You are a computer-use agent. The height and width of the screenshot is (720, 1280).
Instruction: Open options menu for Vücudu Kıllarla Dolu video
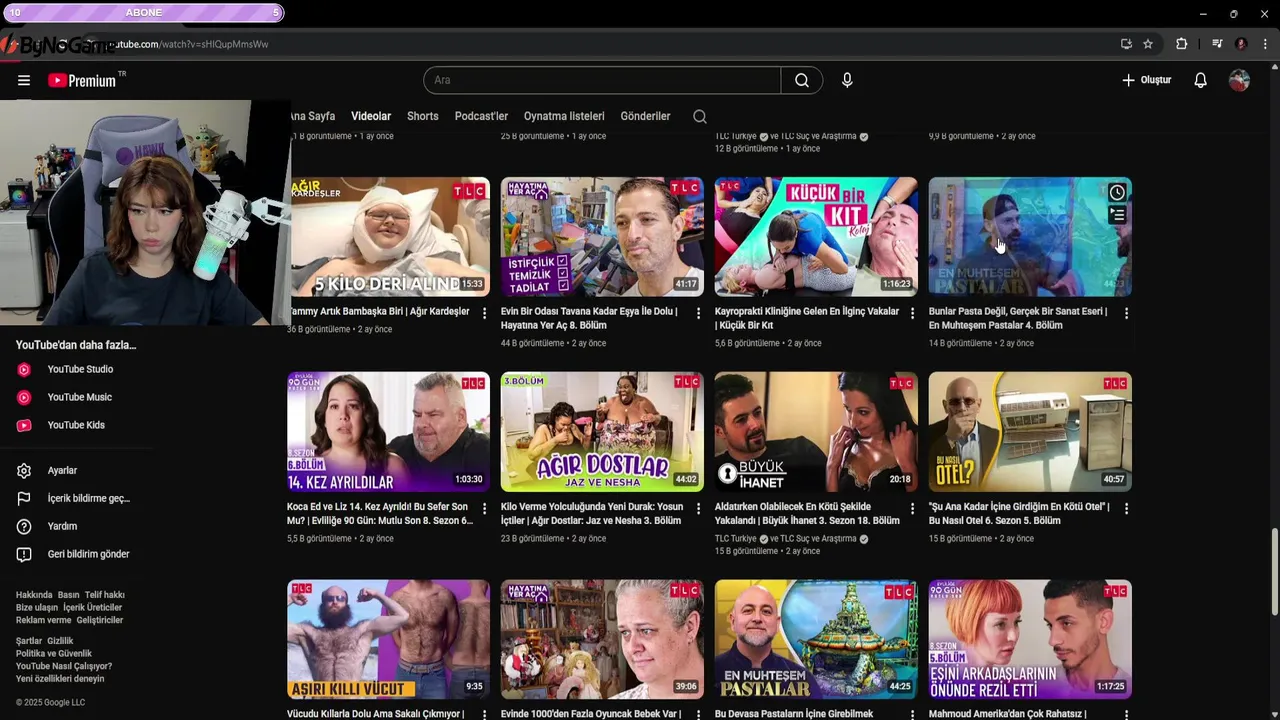point(484,714)
